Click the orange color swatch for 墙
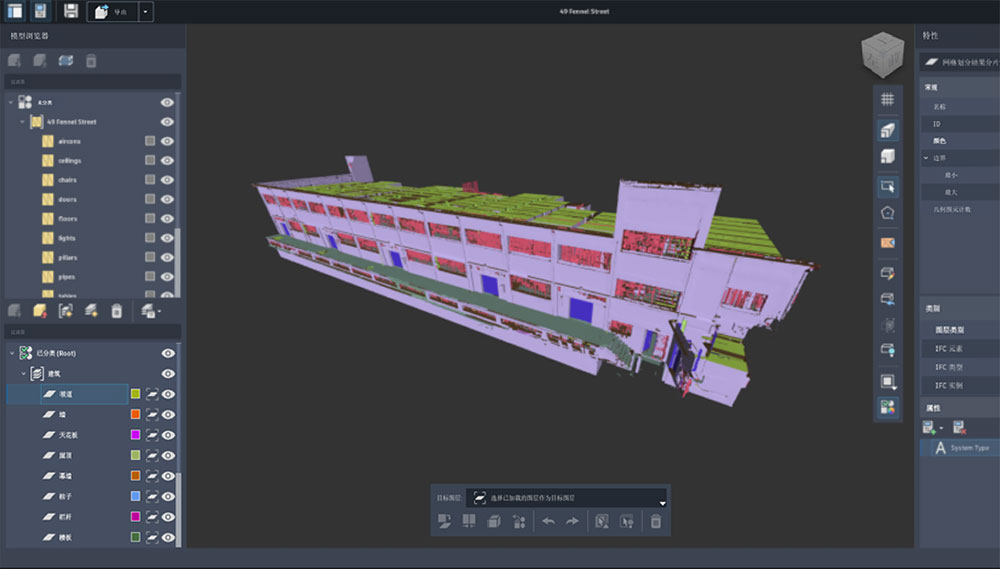 point(135,414)
